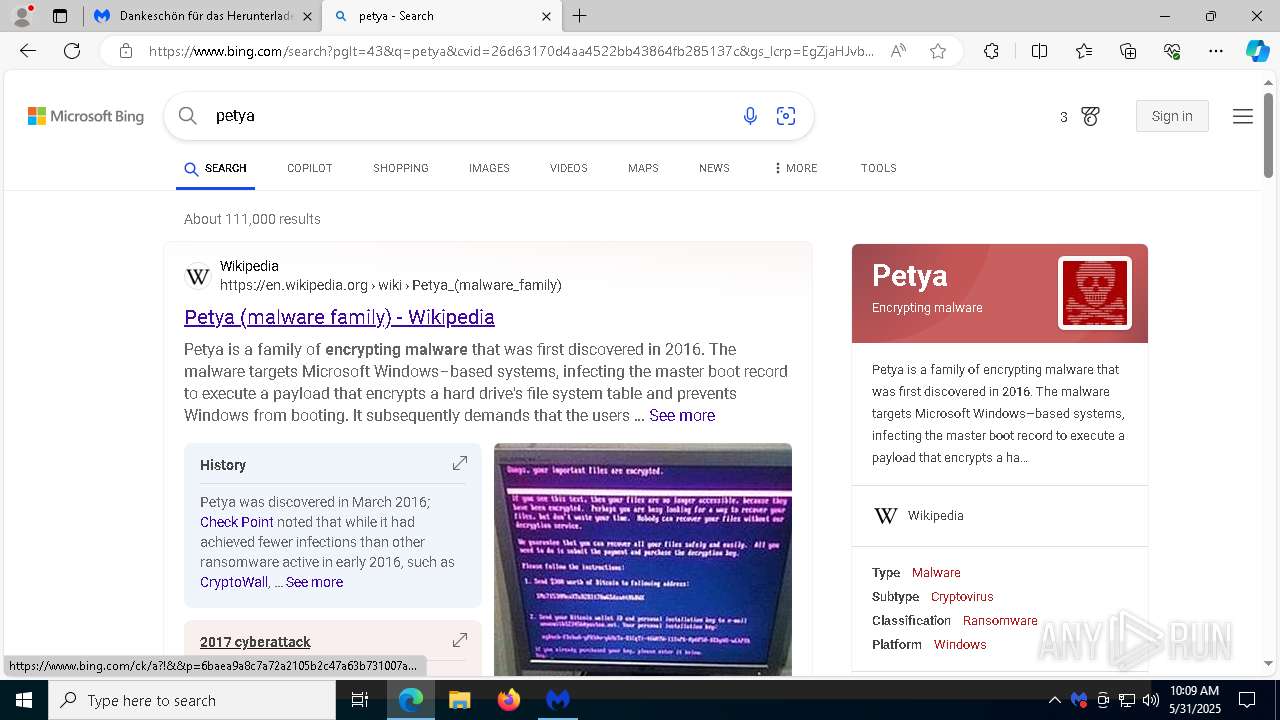The width and height of the screenshot is (1280, 720).
Task: Start voice search with the microphone icon
Action: point(750,116)
